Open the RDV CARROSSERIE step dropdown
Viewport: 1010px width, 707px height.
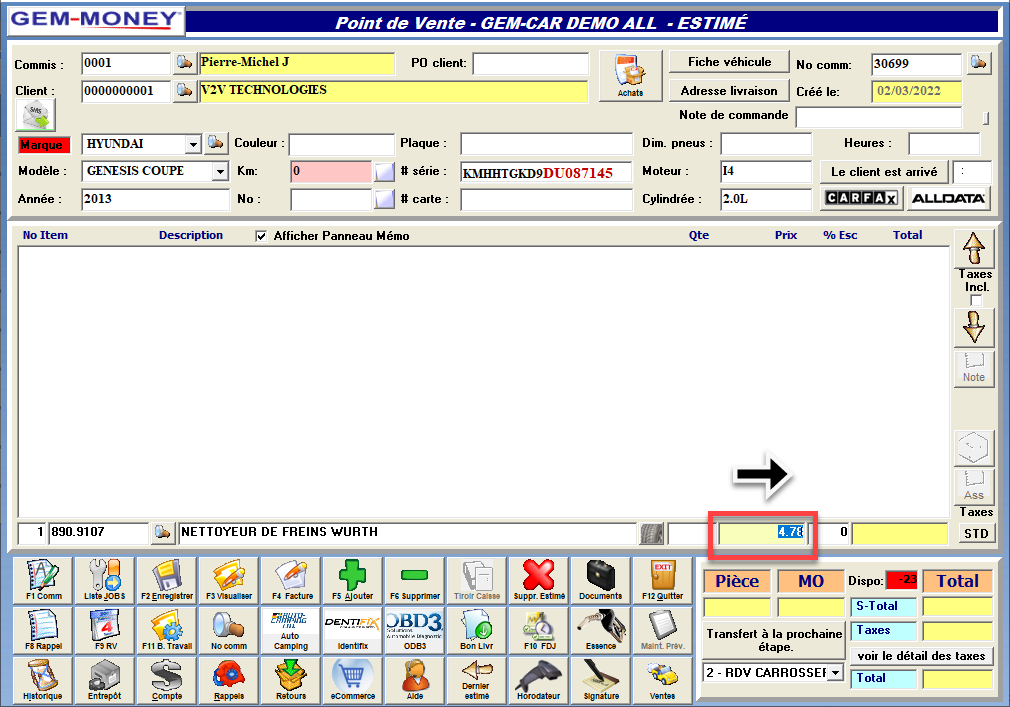(835, 673)
